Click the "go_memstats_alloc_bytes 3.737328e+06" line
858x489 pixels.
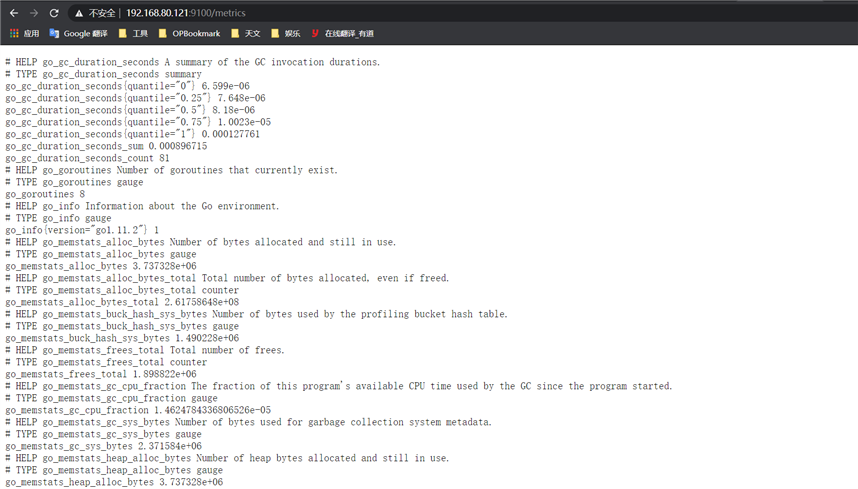[x=101, y=267]
